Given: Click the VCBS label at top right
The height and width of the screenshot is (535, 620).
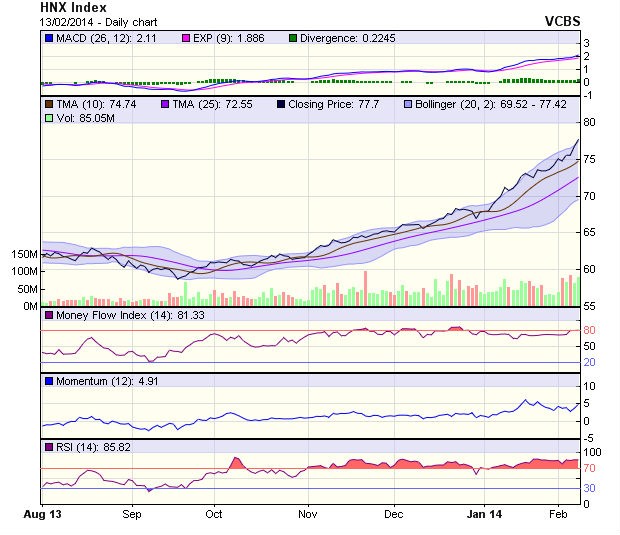Looking at the screenshot, I should [x=562, y=21].
